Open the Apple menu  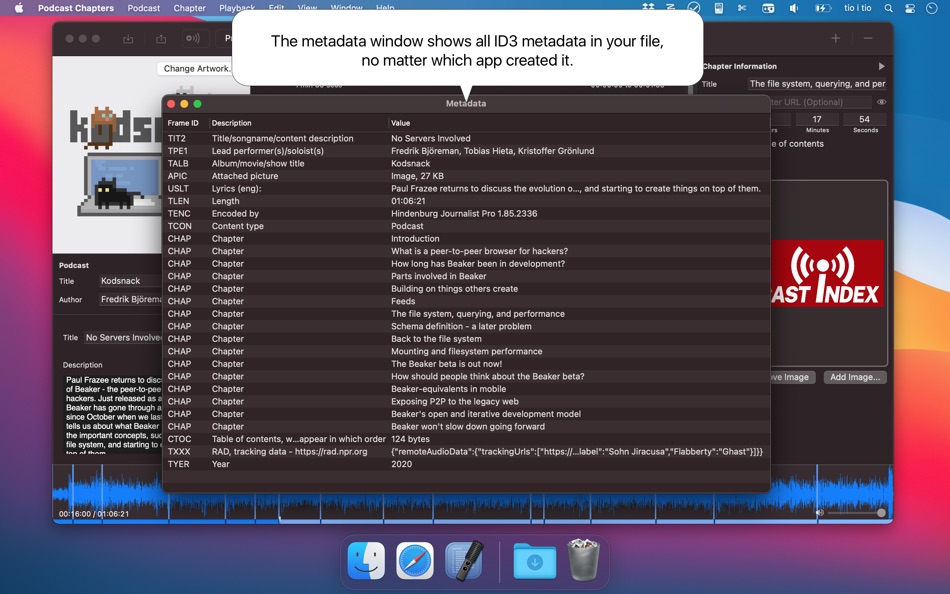click(x=19, y=8)
